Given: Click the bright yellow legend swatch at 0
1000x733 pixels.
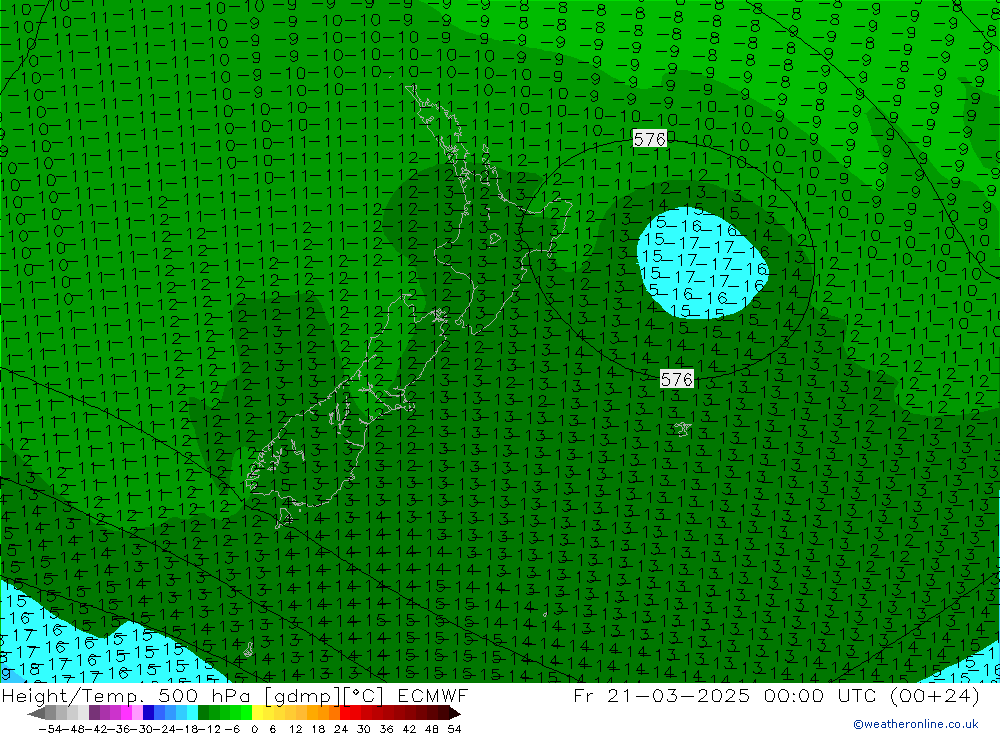Looking at the screenshot, I should pos(257,712).
